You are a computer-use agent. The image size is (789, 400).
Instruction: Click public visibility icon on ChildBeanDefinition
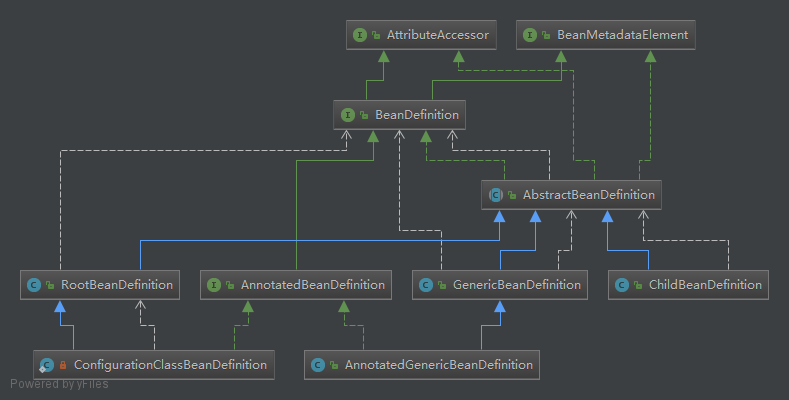(638, 285)
